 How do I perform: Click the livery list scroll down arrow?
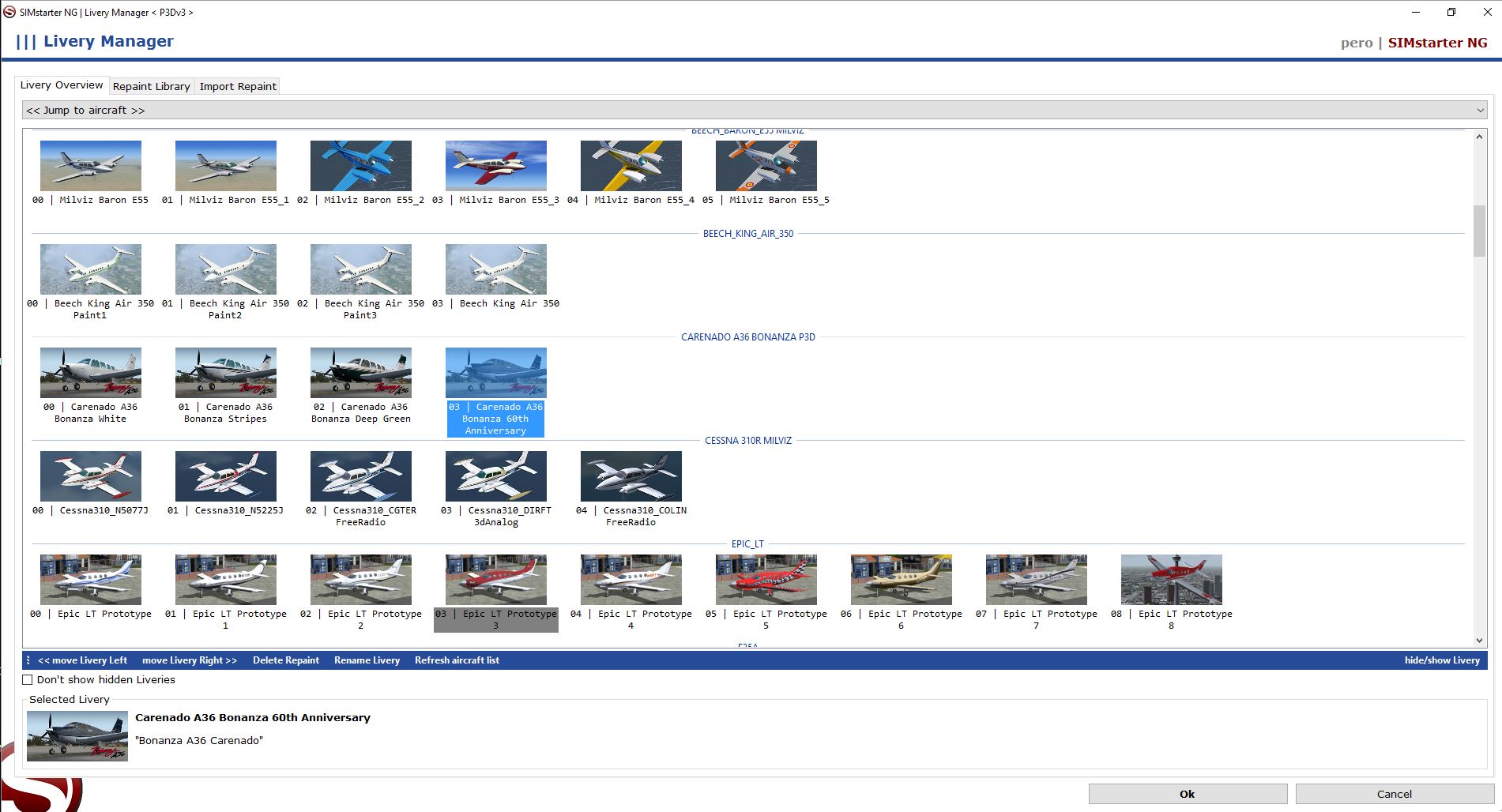click(x=1479, y=641)
